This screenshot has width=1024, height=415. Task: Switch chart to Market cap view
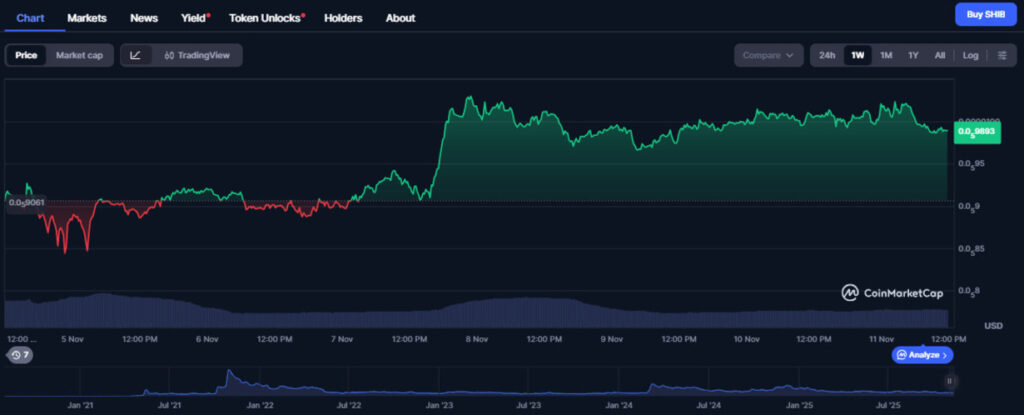coord(79,55)
